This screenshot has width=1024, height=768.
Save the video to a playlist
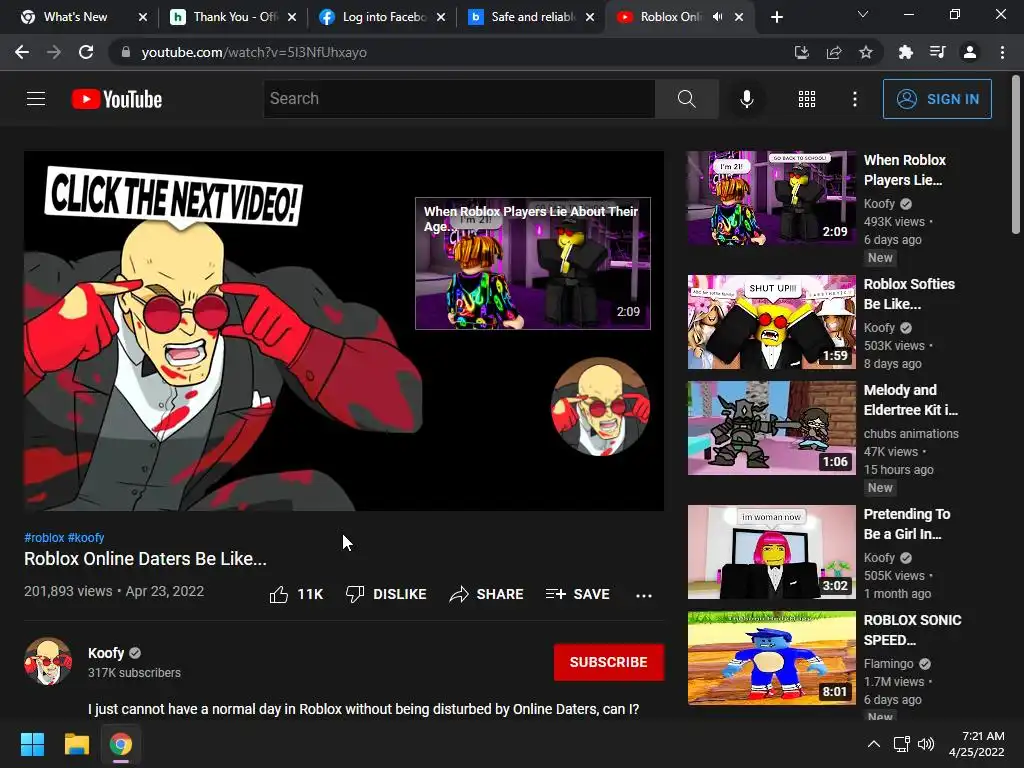tap(577, 594)
